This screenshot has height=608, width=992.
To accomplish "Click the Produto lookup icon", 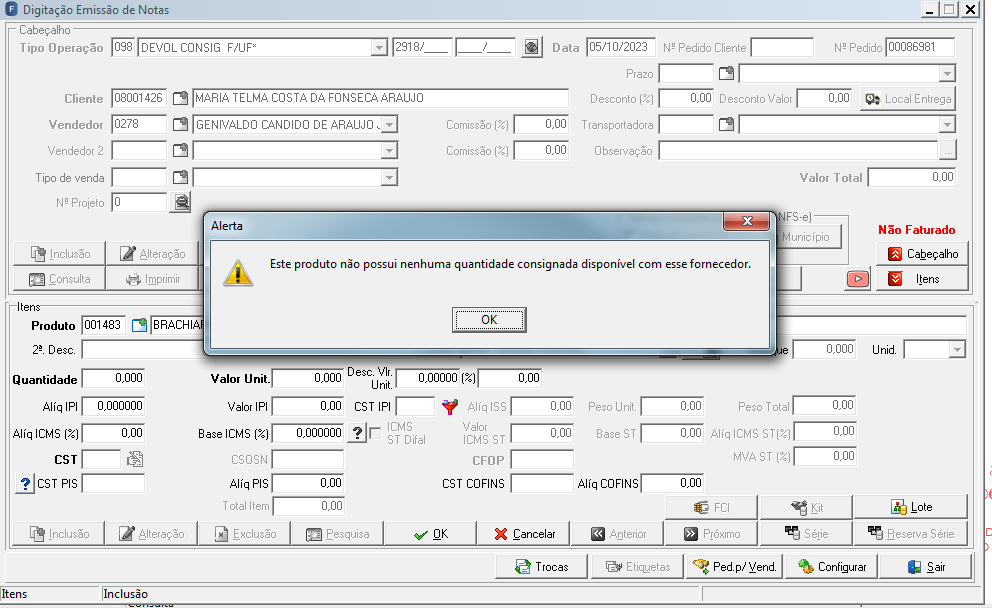I will tap(139, 326).
